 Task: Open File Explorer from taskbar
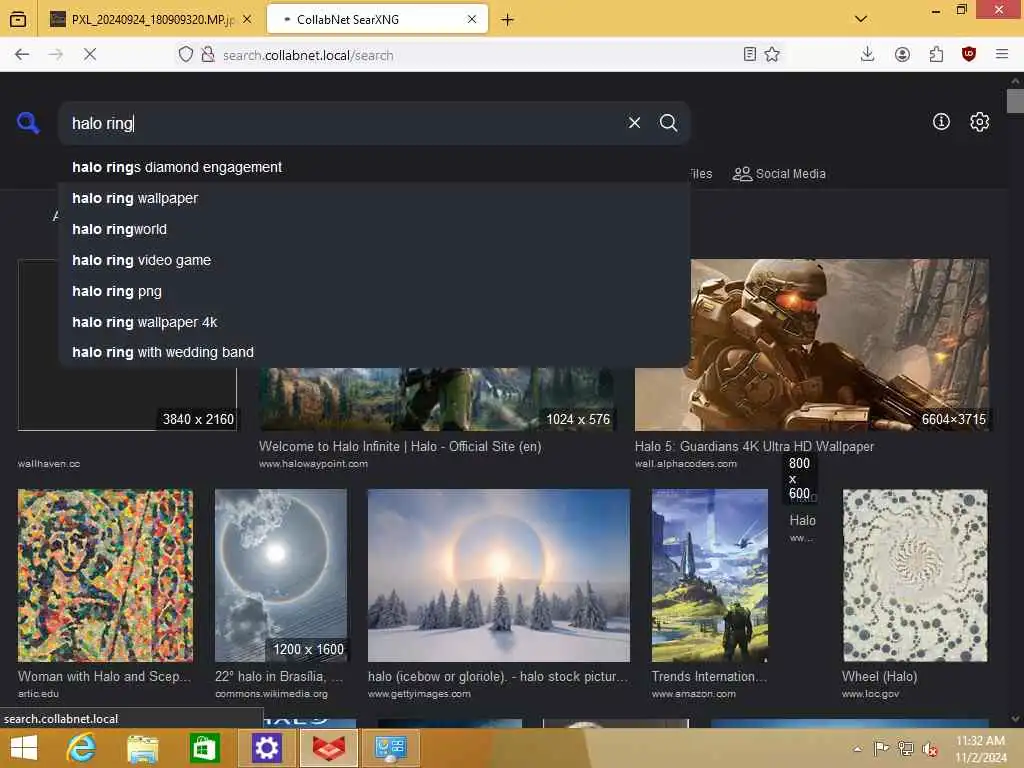[x=143, y=748]
